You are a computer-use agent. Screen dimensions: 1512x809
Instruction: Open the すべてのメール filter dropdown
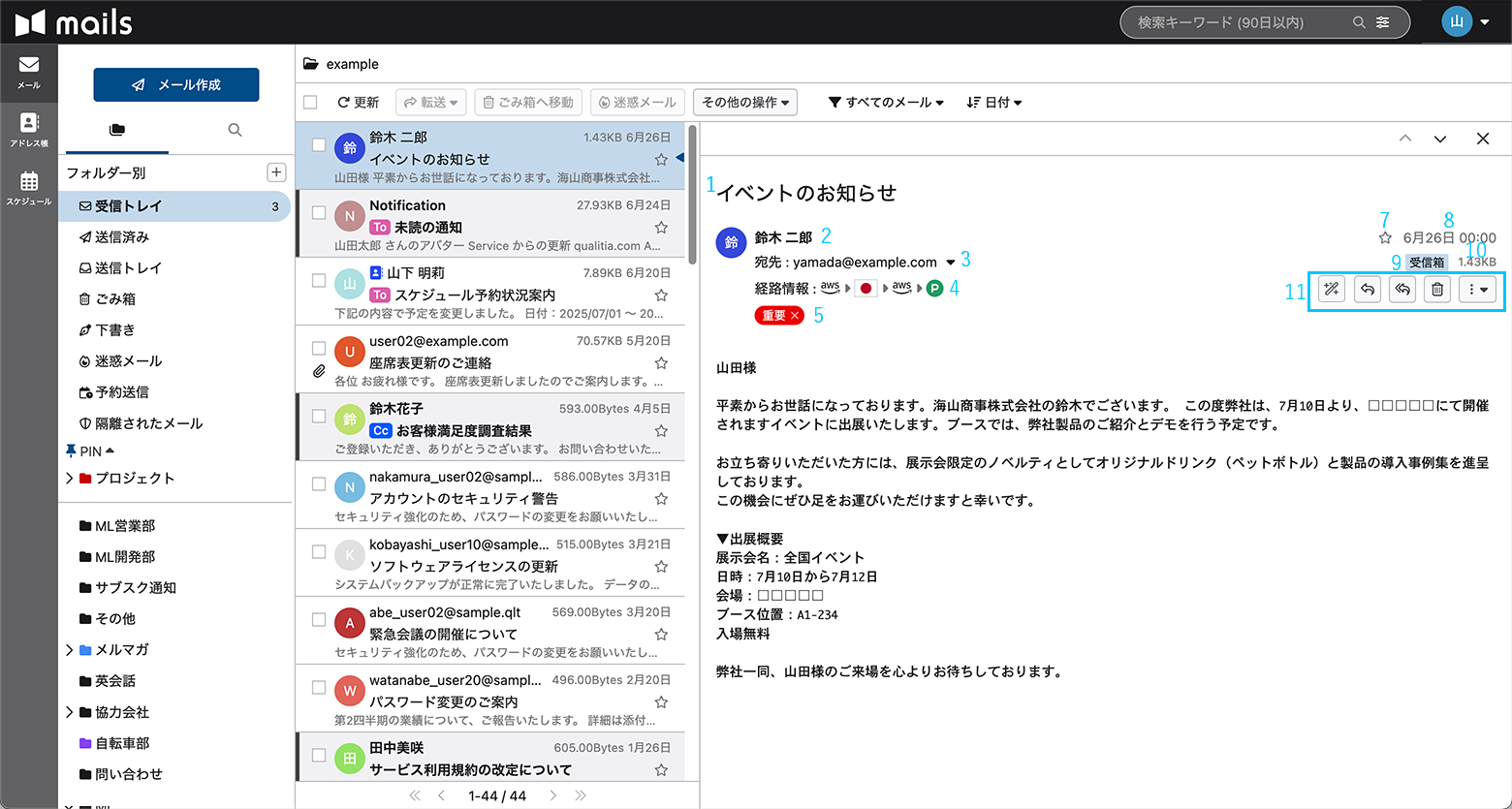point(886,103)
